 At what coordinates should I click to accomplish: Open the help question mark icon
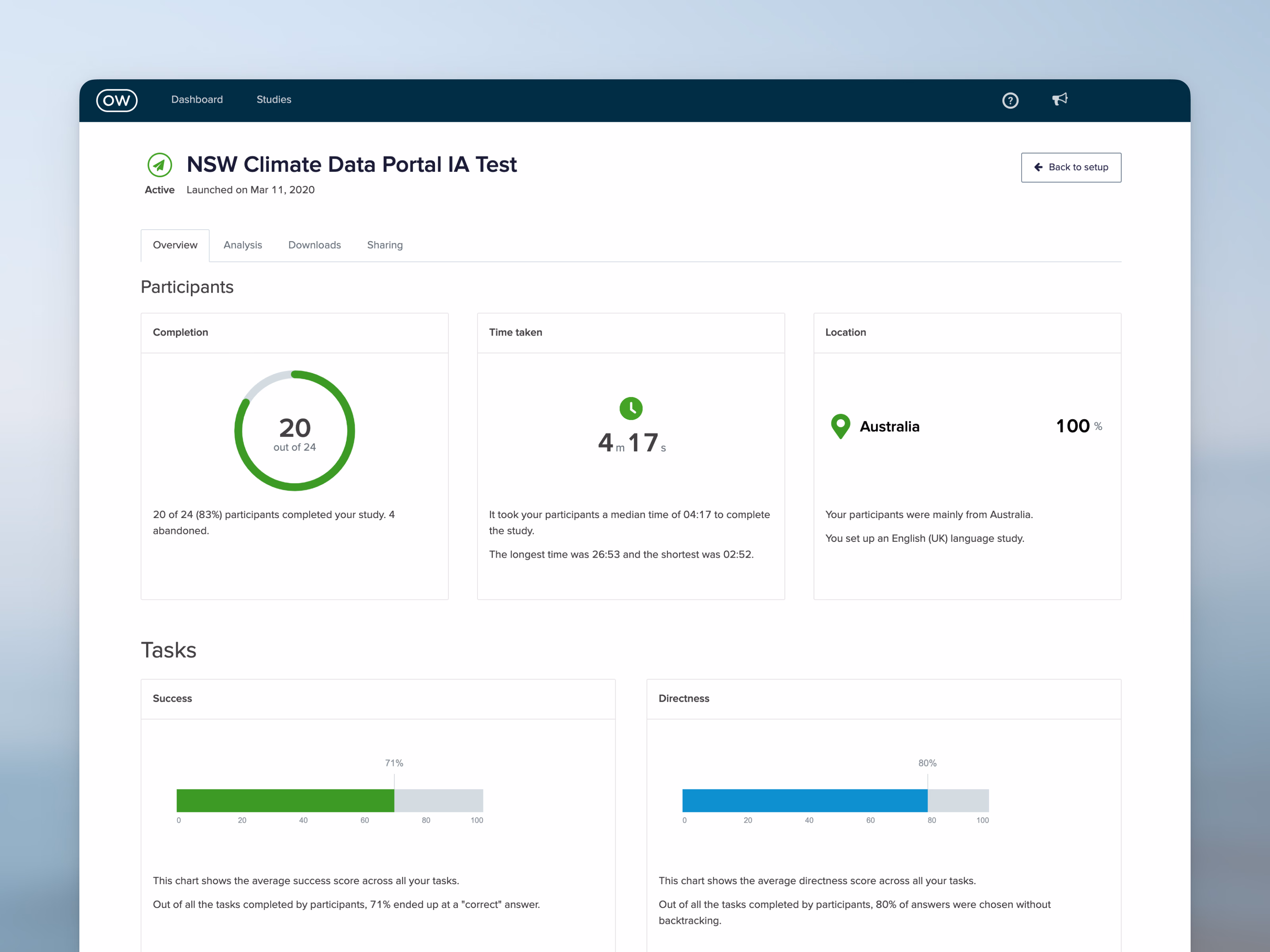tap(1010, 100)
